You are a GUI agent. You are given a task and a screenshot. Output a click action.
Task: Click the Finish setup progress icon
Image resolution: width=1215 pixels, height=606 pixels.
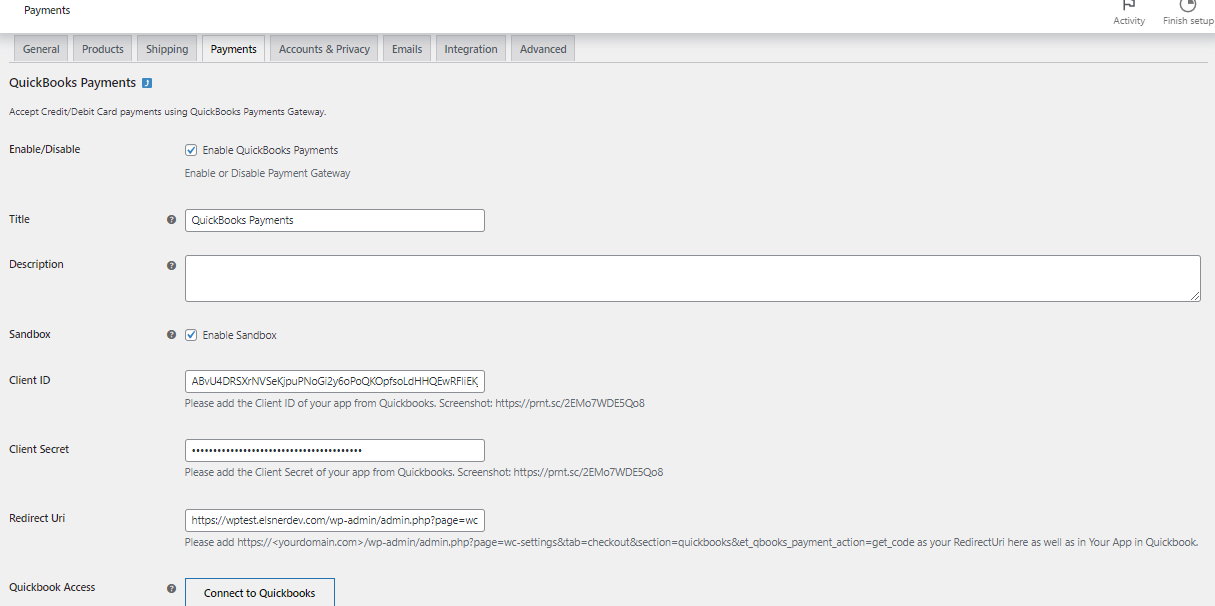pyautogui.click(x=1187, y=6)
